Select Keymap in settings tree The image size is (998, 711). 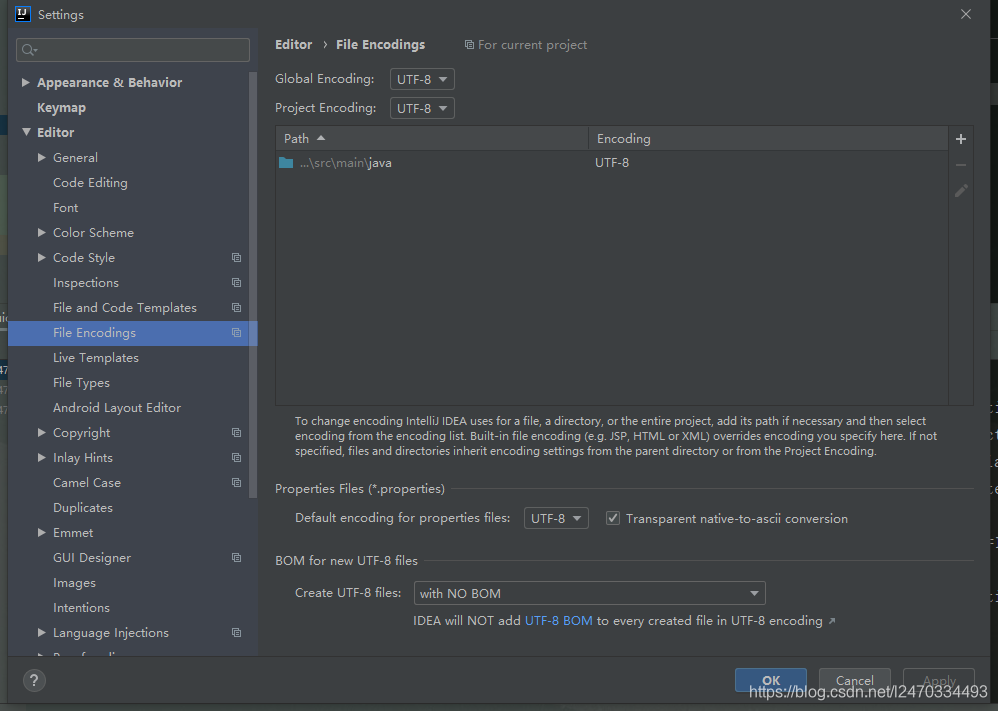click(61, 108)
